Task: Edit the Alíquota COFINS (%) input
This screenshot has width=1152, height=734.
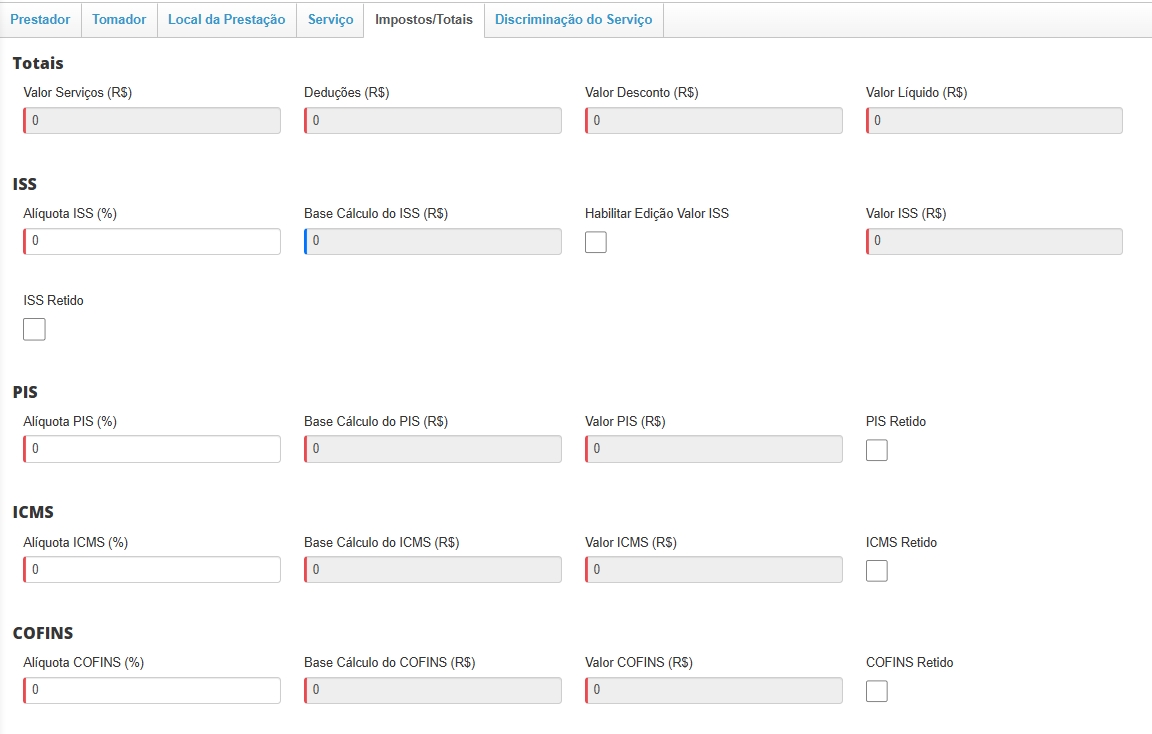Action: point(153,690)
